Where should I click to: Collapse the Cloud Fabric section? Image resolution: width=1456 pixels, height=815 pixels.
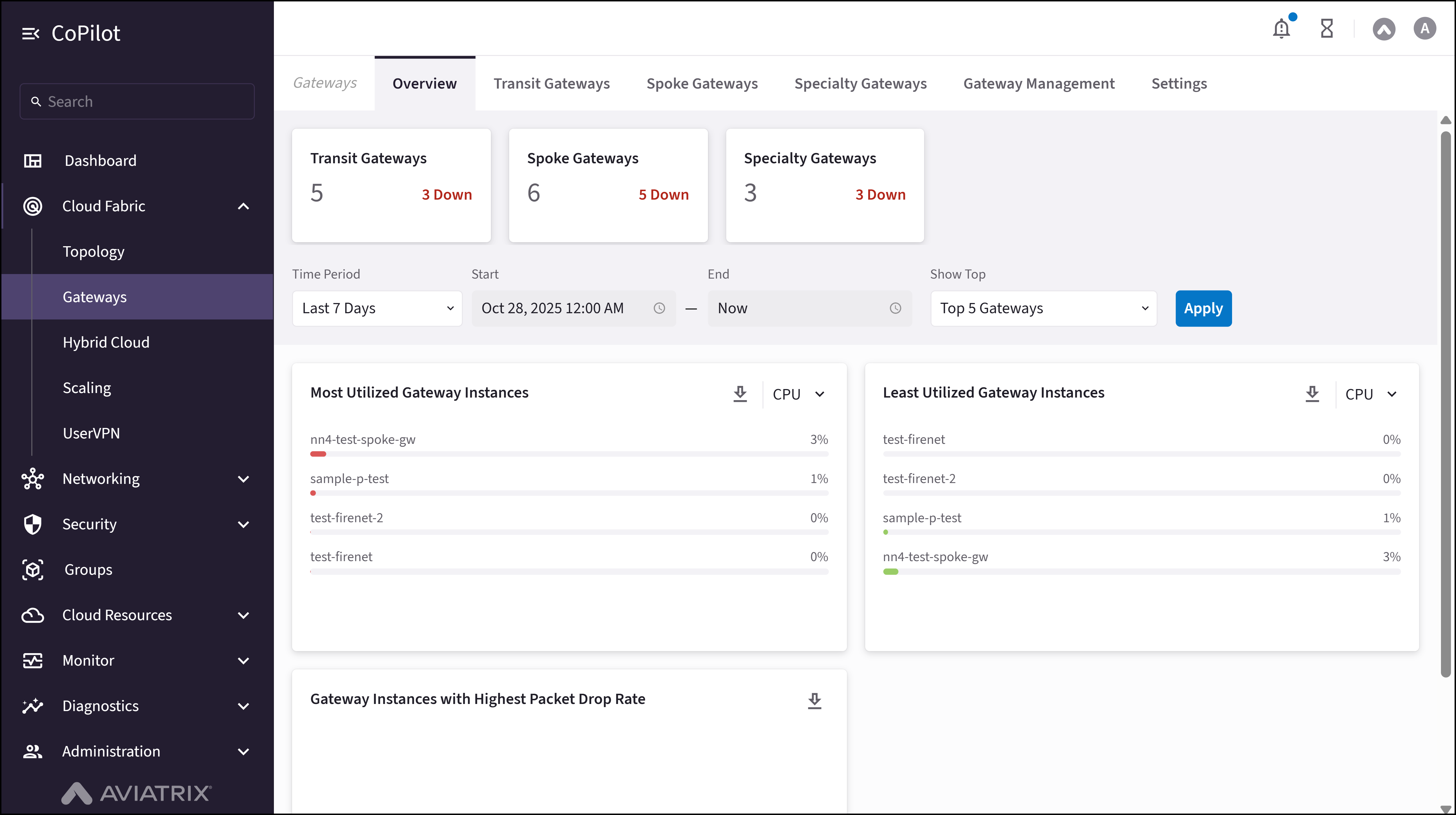(x=243, y=206)
